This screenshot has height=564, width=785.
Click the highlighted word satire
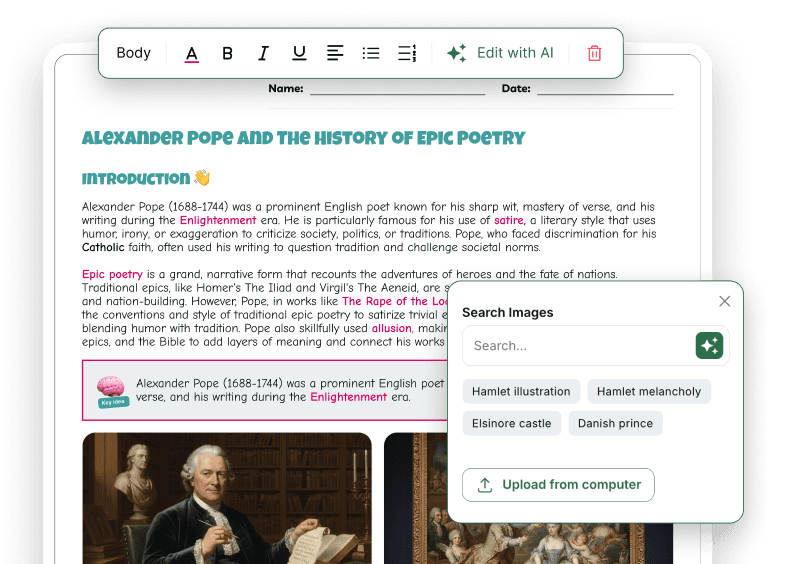click(x=510, y=220)
